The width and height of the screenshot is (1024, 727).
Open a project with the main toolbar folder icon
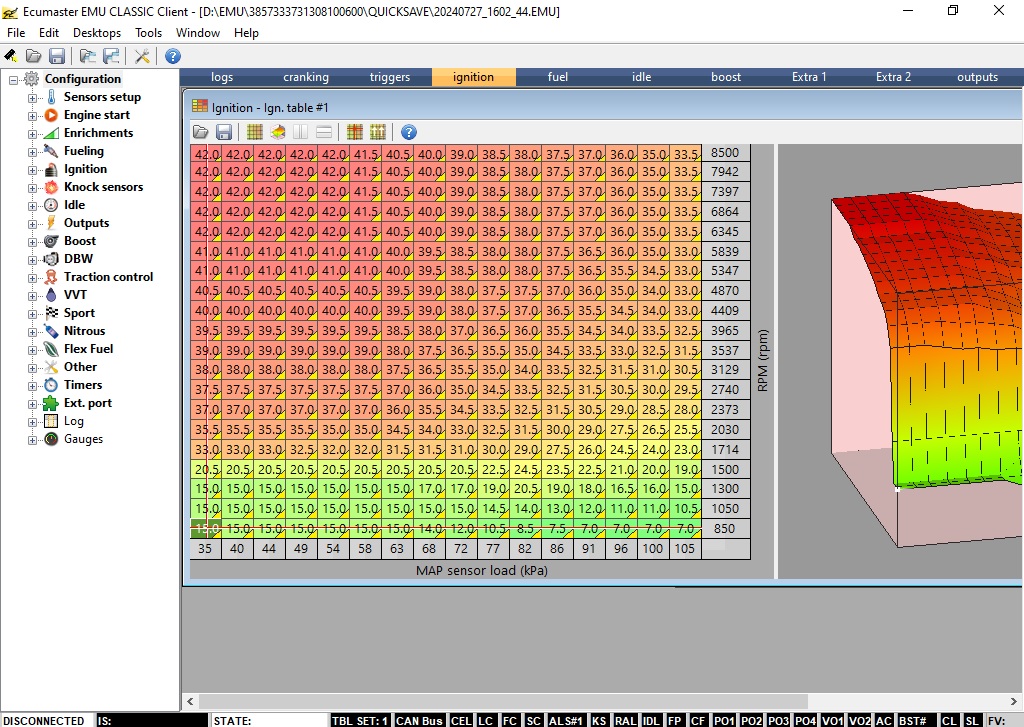point(33,56)
